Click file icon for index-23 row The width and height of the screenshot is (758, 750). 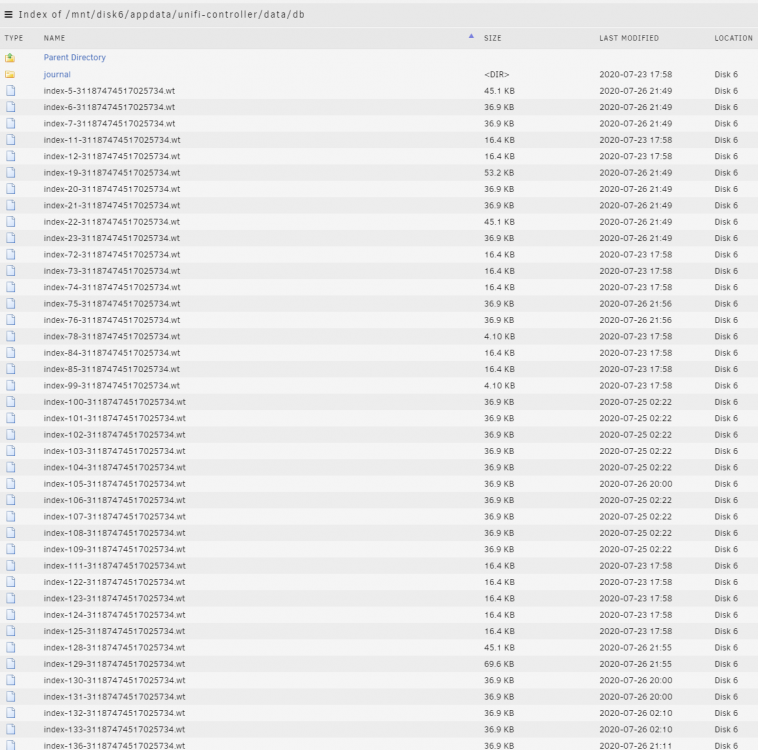click(x=11, y=238)
